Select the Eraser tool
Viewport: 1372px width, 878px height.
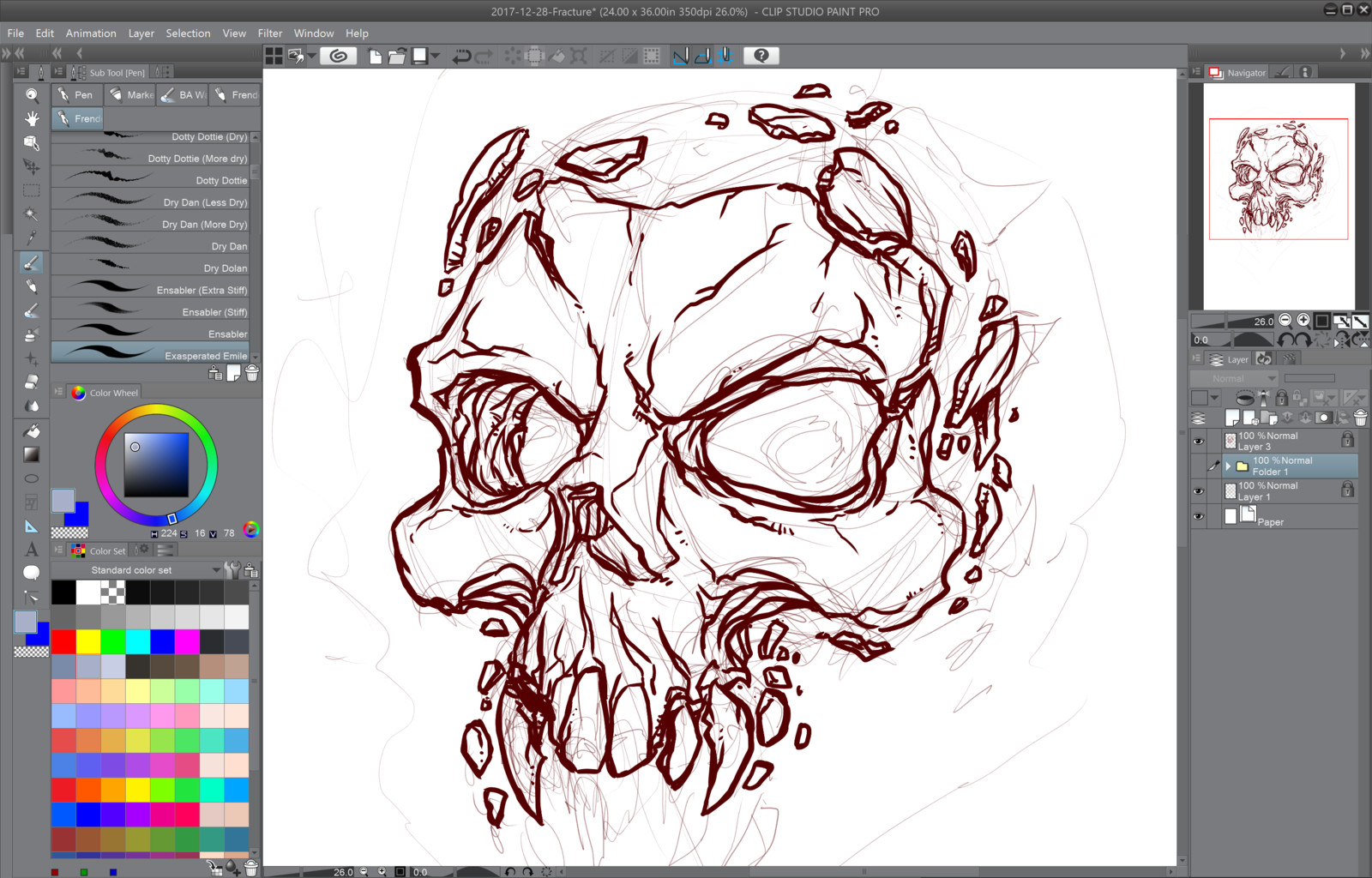coord(32,382)
